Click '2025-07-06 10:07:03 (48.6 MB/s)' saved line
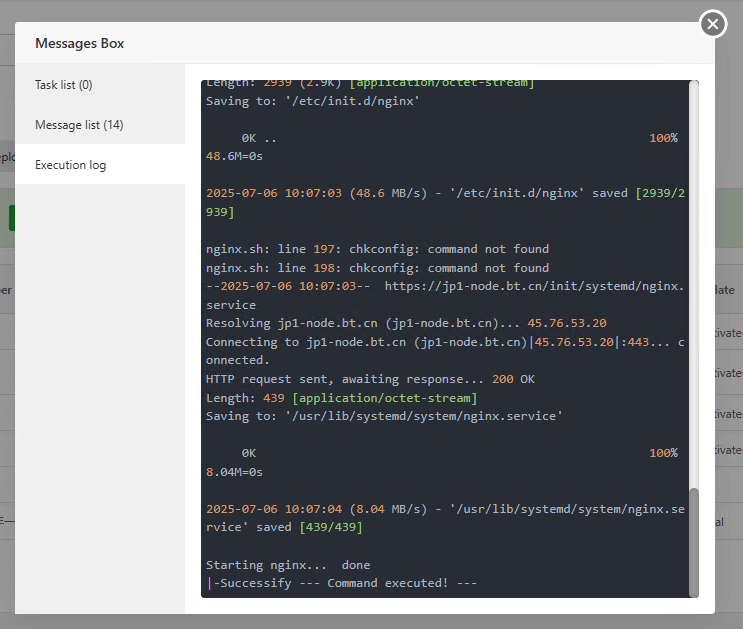Screen dimensions: 743x629 tap(445, 202)
